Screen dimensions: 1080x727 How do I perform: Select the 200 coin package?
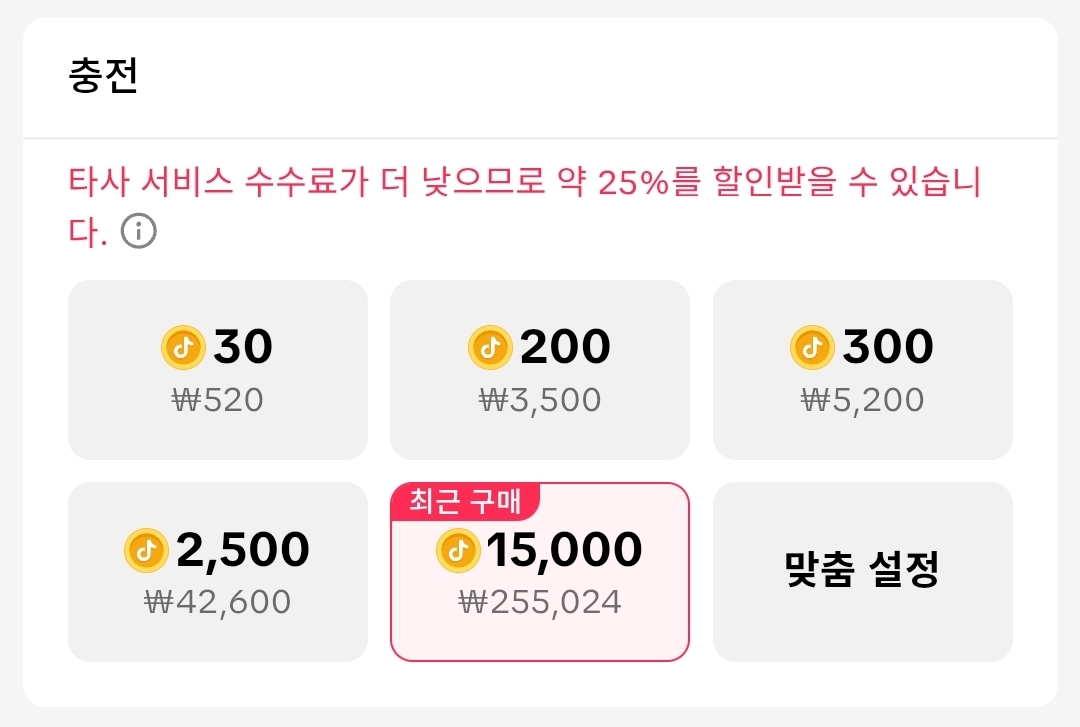[540, 369]
